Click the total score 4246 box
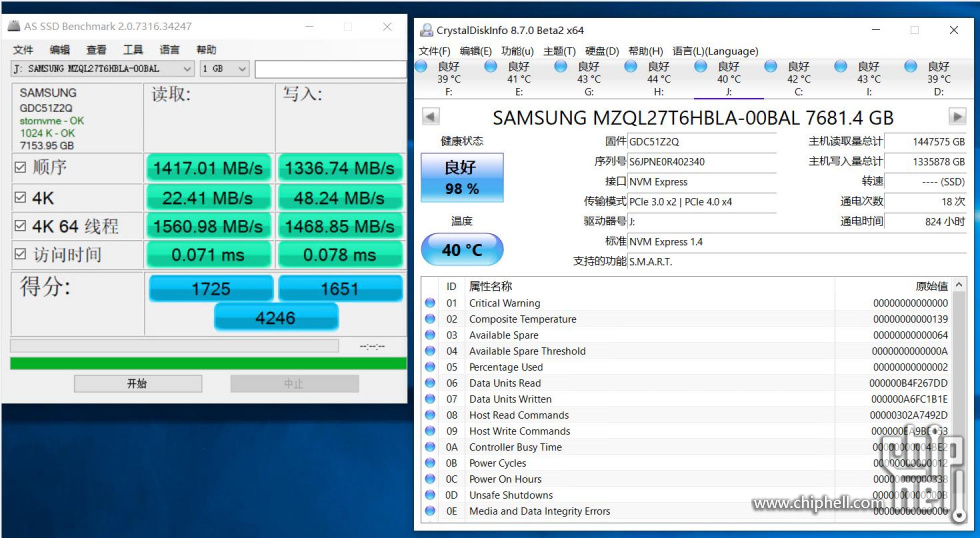The image size is (980, 538). pos(276,317)
